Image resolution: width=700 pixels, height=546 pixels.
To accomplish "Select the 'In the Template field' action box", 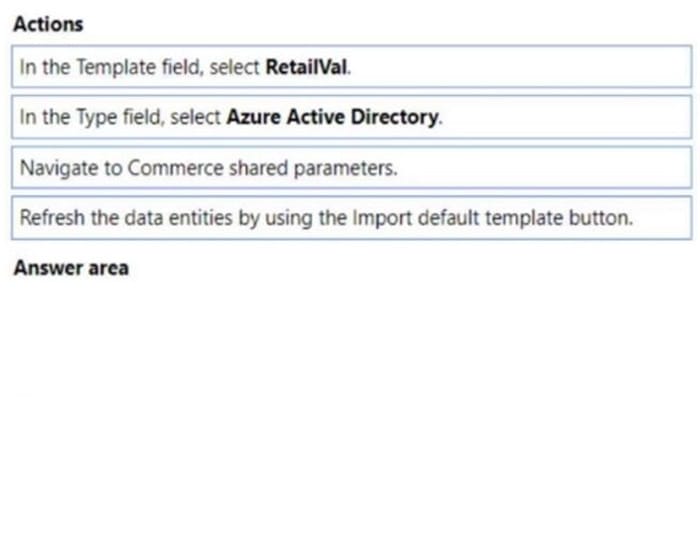I will 352,67.
